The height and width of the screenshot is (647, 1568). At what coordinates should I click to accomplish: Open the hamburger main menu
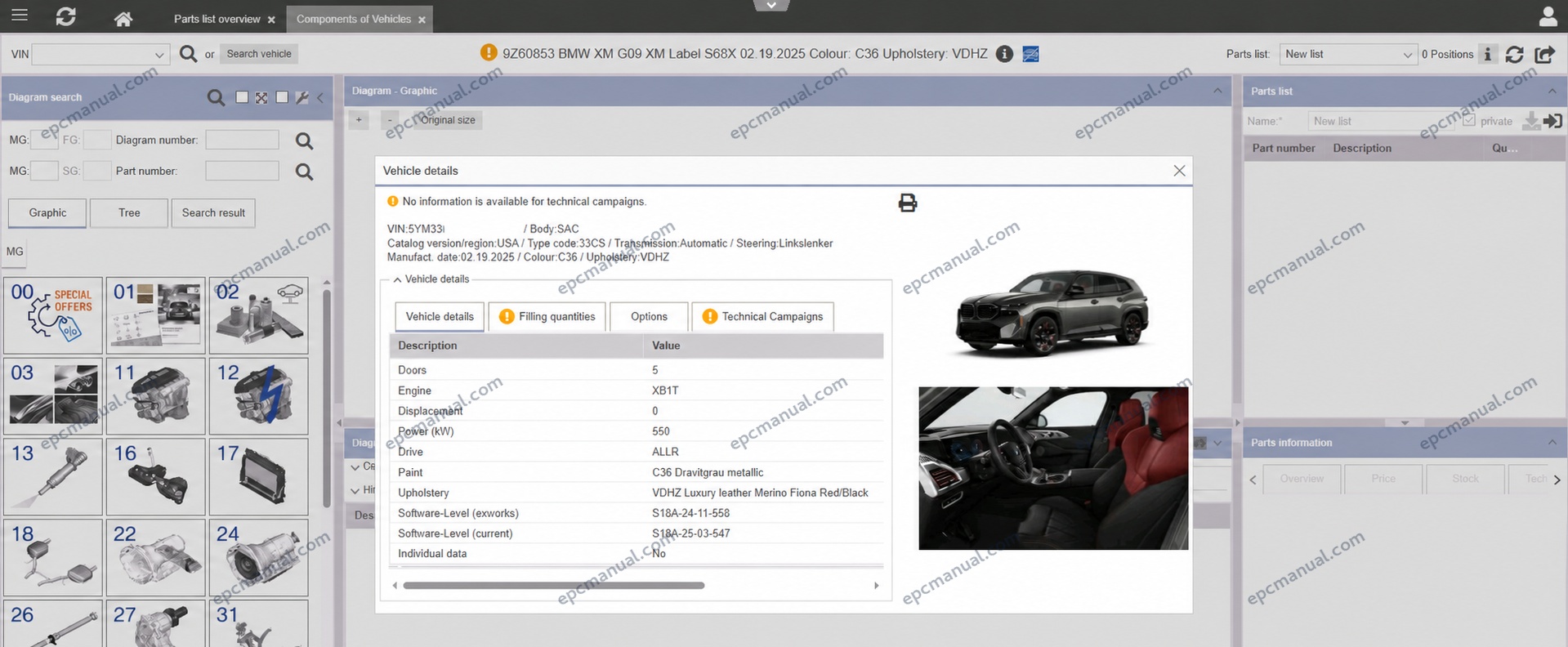tap(19, 16)
